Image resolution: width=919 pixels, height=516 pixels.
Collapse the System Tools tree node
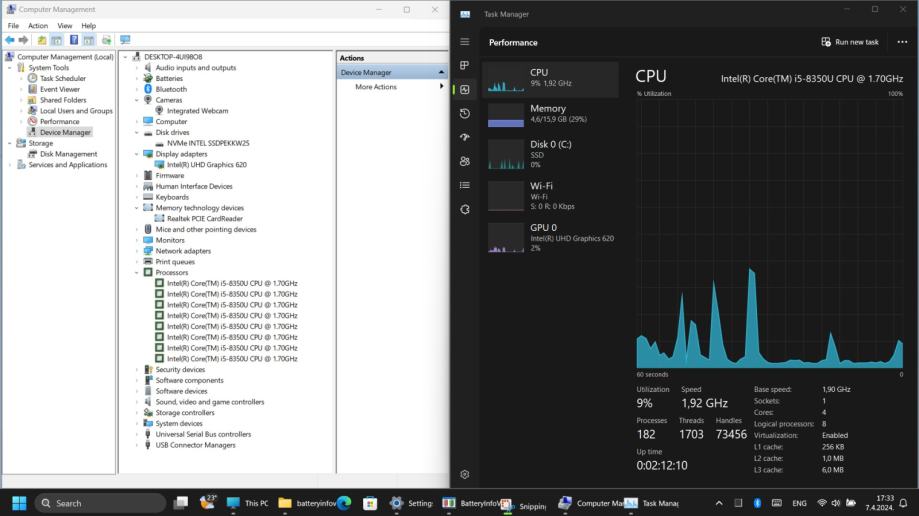[x=10, y=68]
